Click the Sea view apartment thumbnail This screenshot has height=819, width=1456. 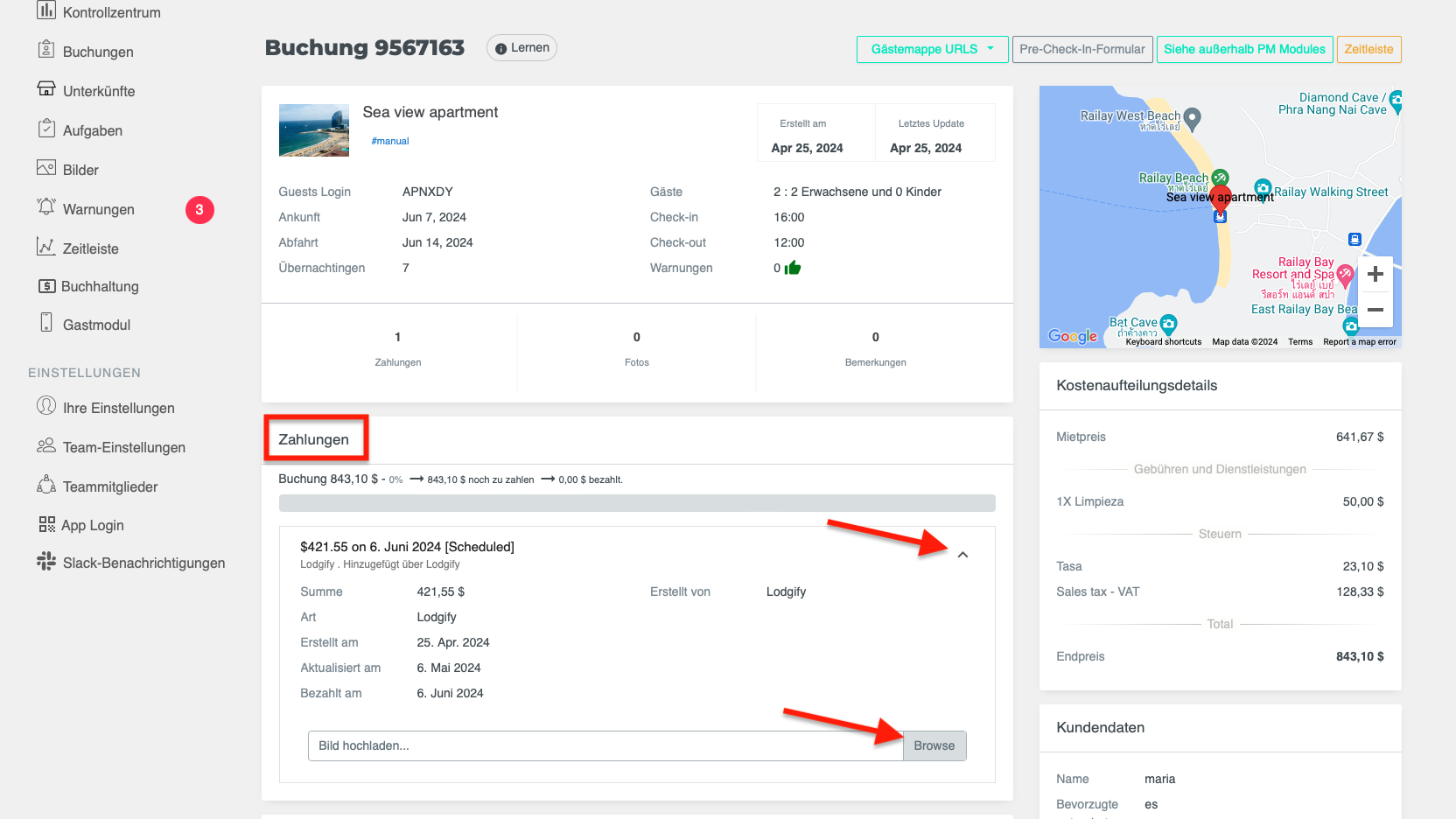click(314, 130)
